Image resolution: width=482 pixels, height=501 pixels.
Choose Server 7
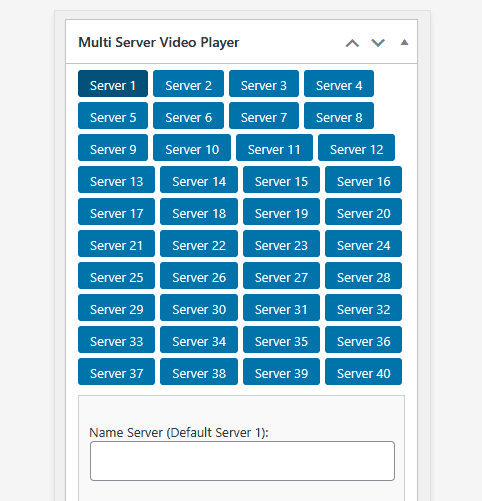pos(264,116)
